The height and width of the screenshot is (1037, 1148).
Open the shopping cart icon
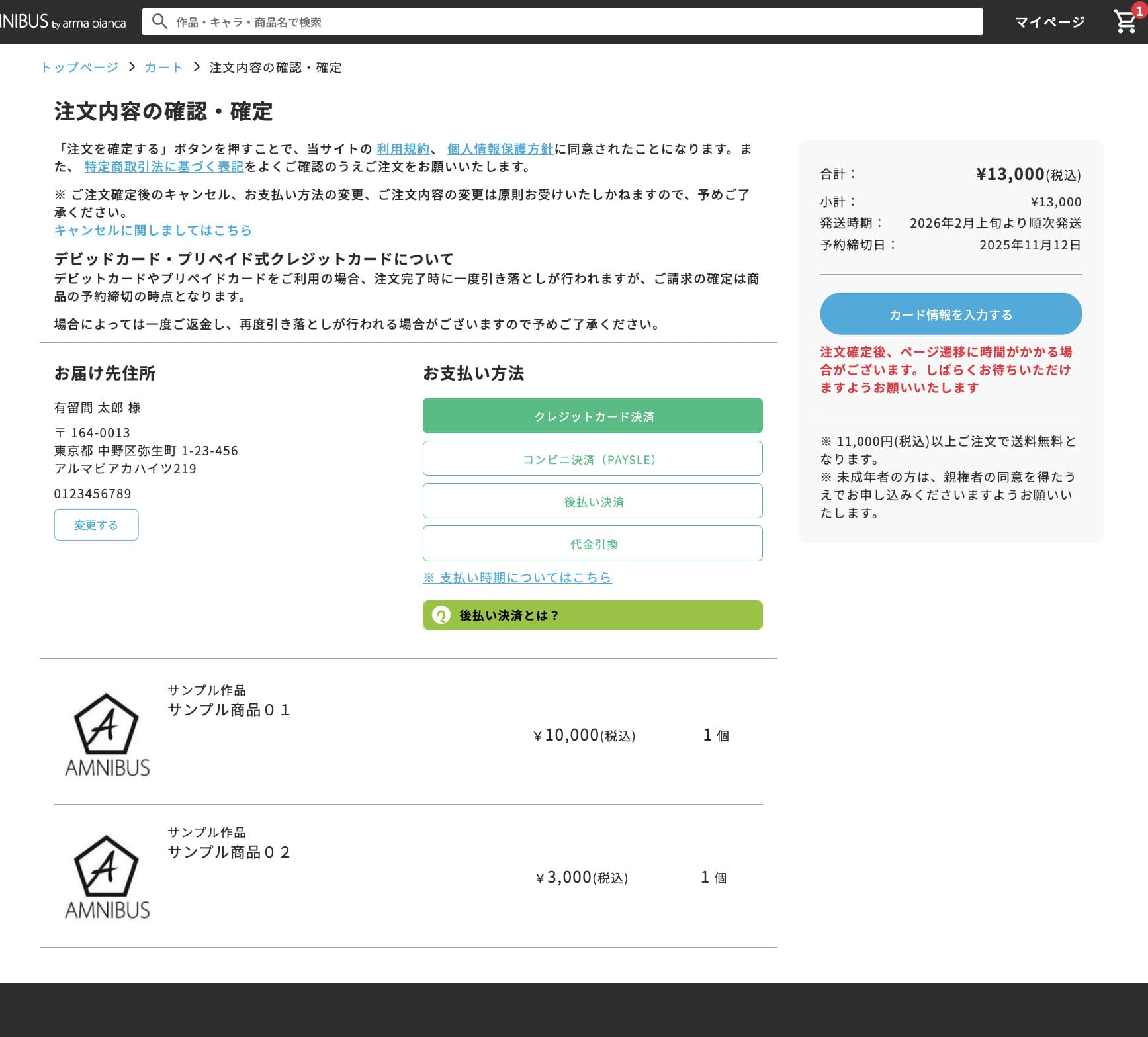pos(1125,22)
